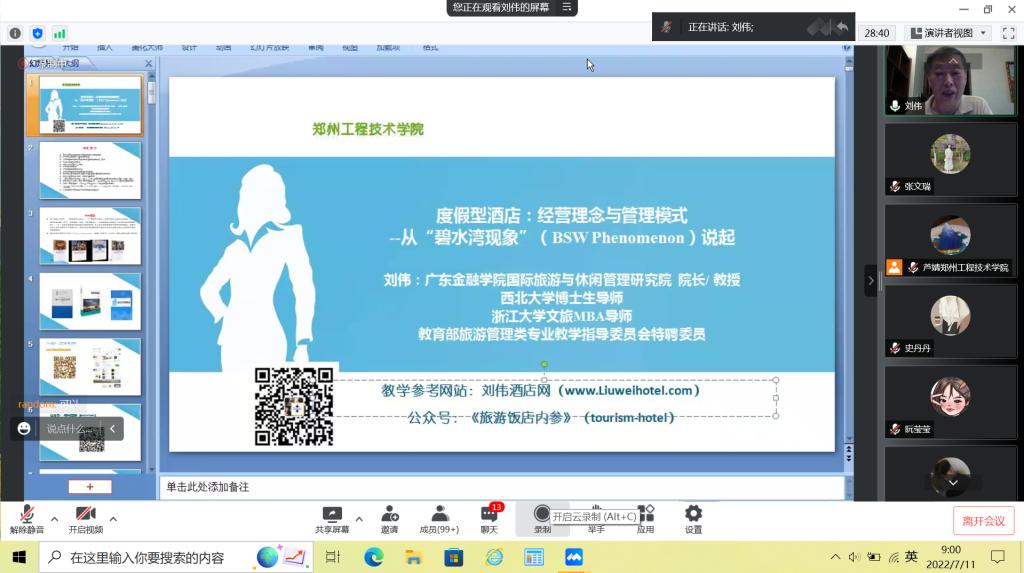This screenshot has height=573, width=1024.
Task: Open the members list icon
Action: pos(439,514)
